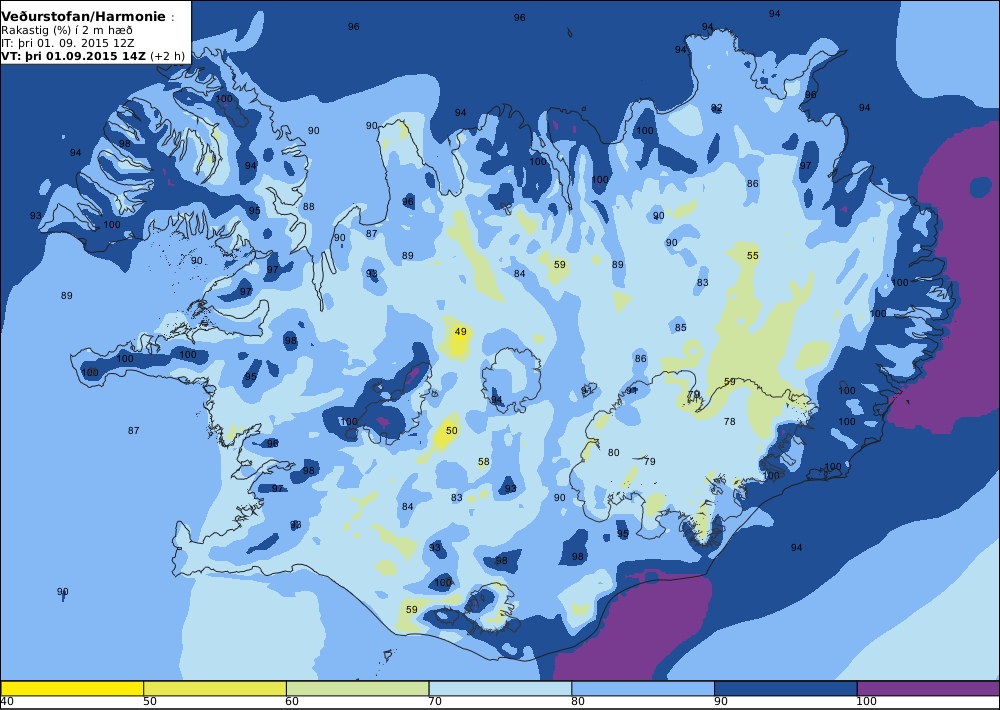Click the purple above-100 legend swatch

click(x=928, y=688)
